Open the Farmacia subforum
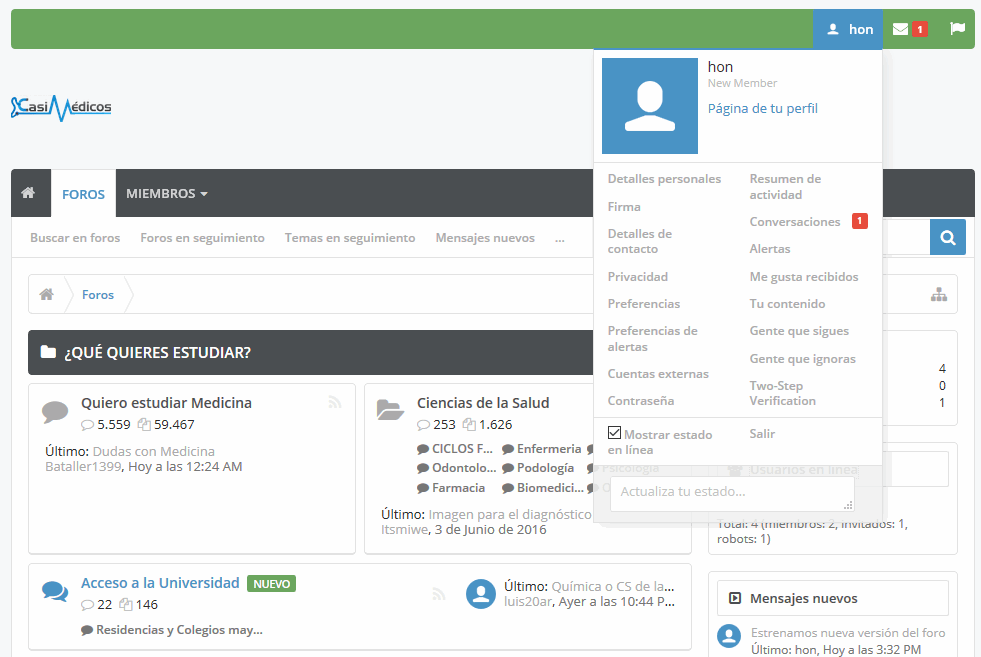This screenshot has width=981, height=657. [458, 487]
